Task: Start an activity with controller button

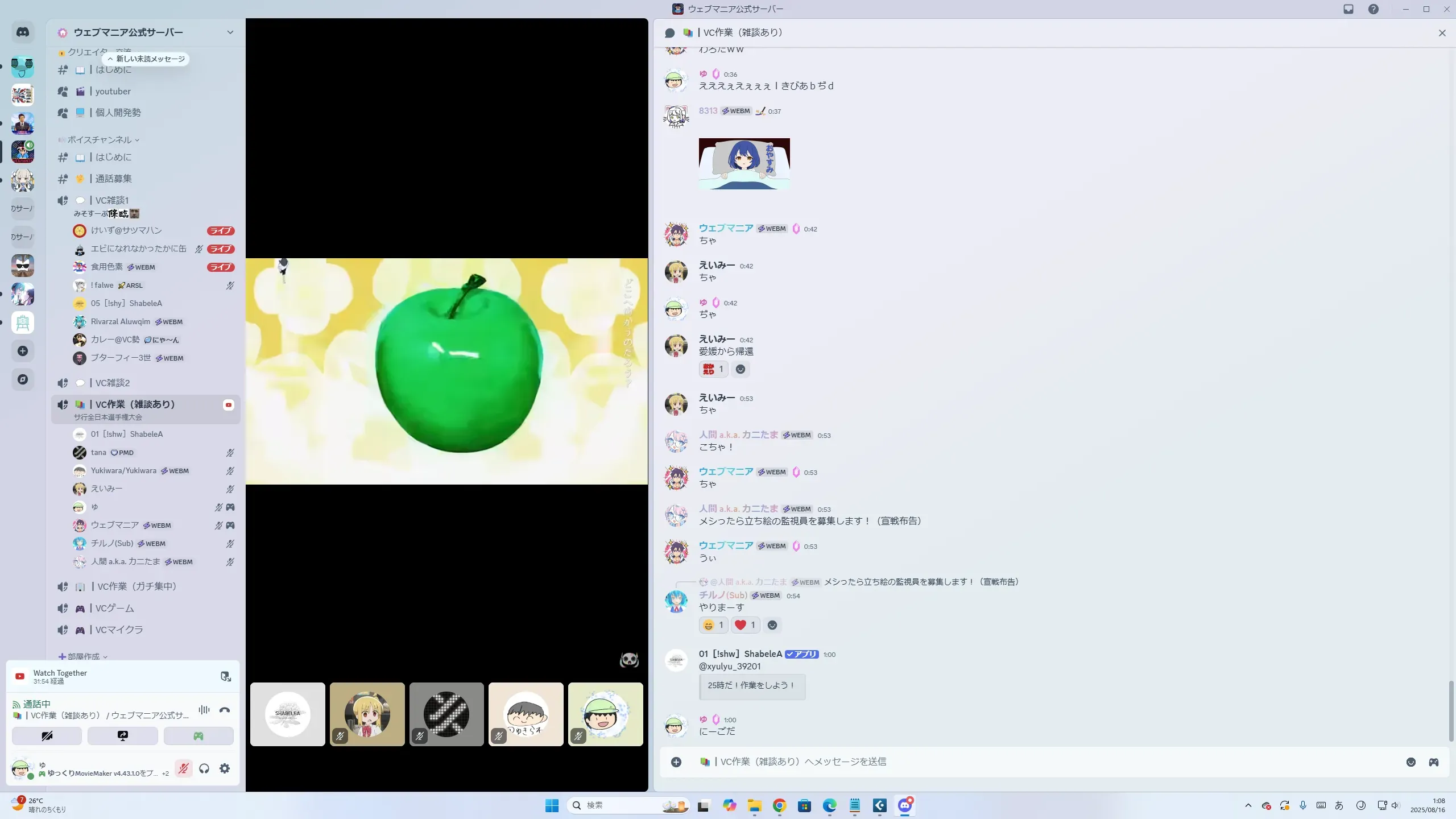Action: pyautogui.click(x=198, y=736)
